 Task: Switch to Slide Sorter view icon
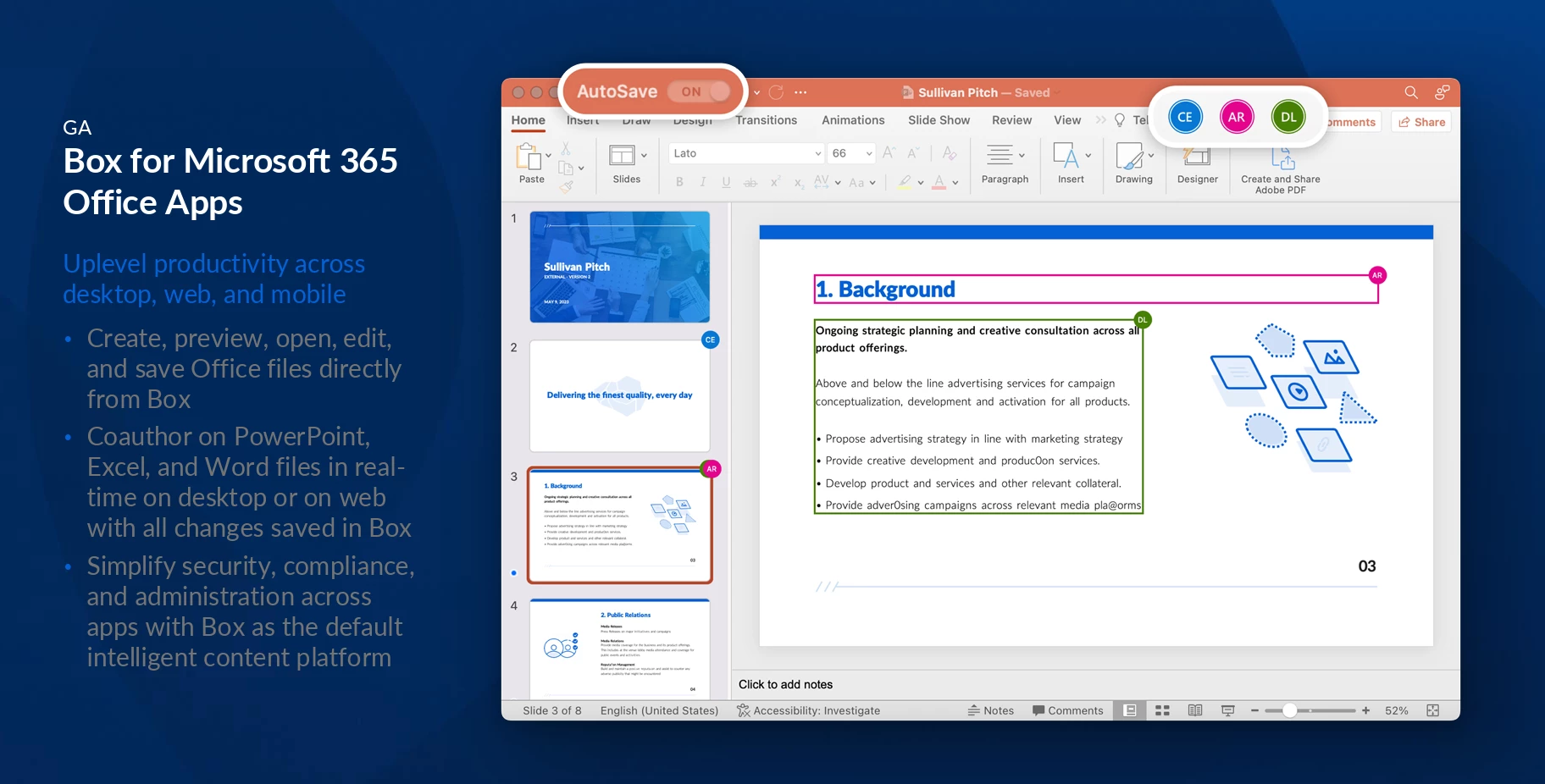(x=1162, y=710)
